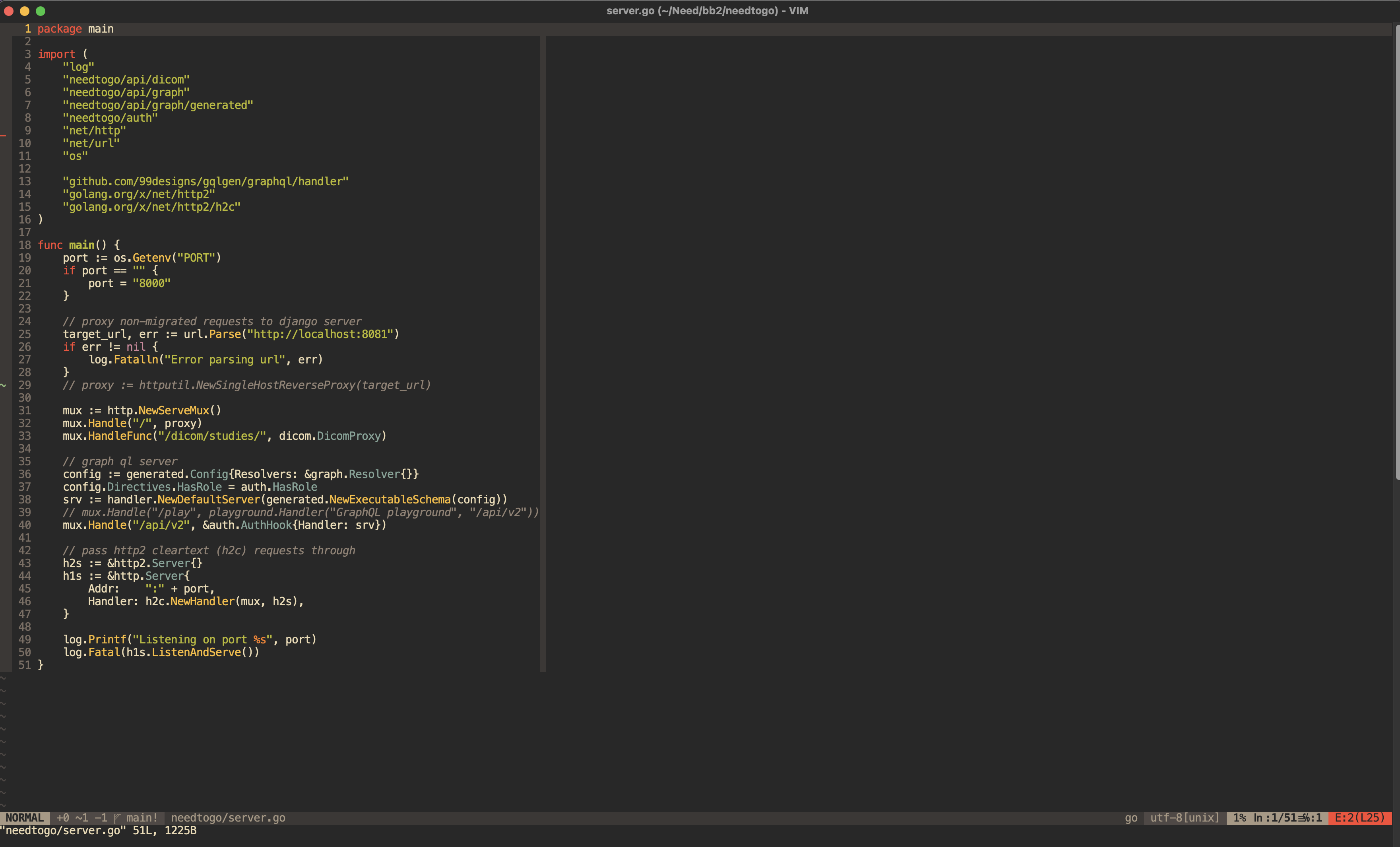Click 'AuthHook' on line 40

click(x=266, y=525)
